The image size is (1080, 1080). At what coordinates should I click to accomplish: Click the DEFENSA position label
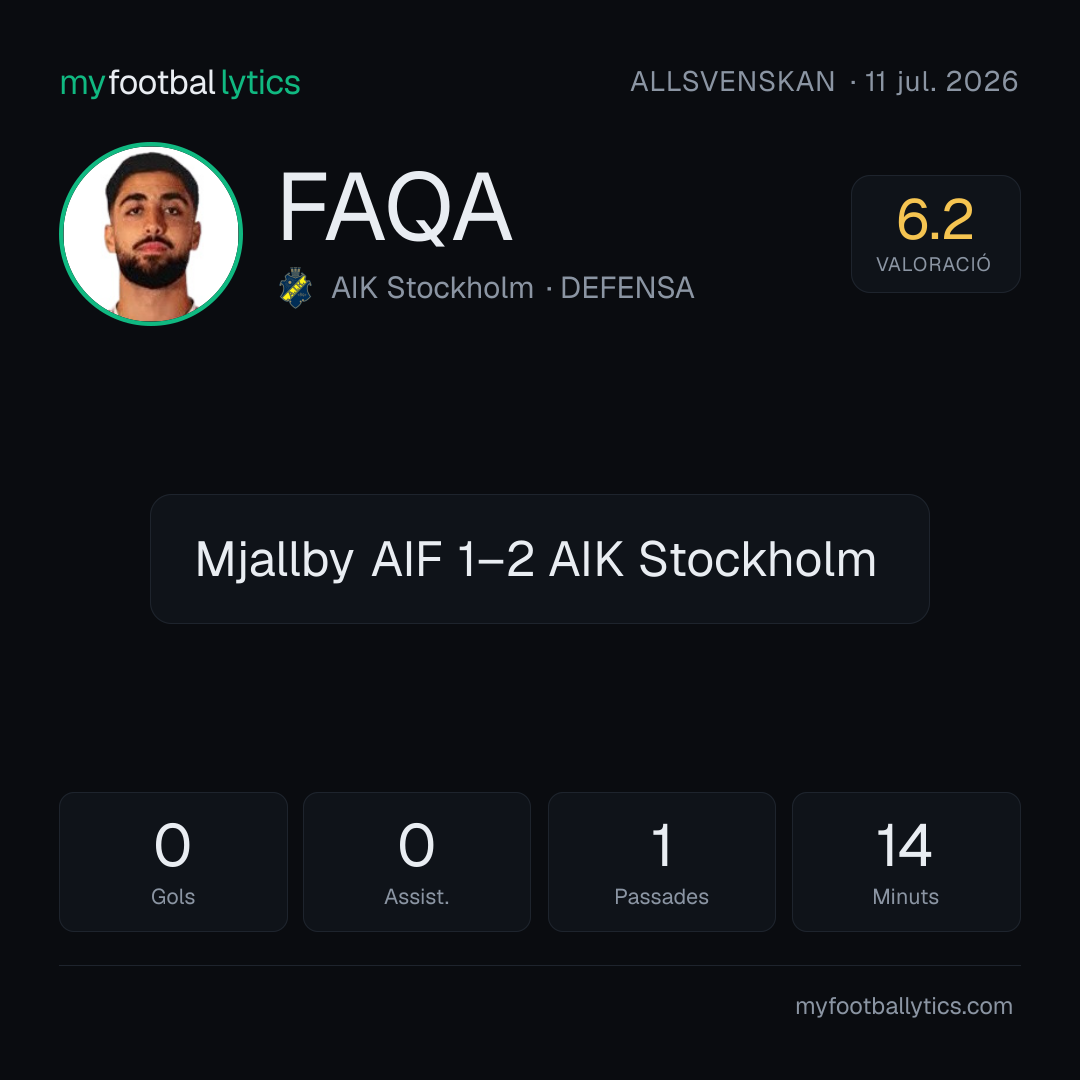tap(627, 288)
